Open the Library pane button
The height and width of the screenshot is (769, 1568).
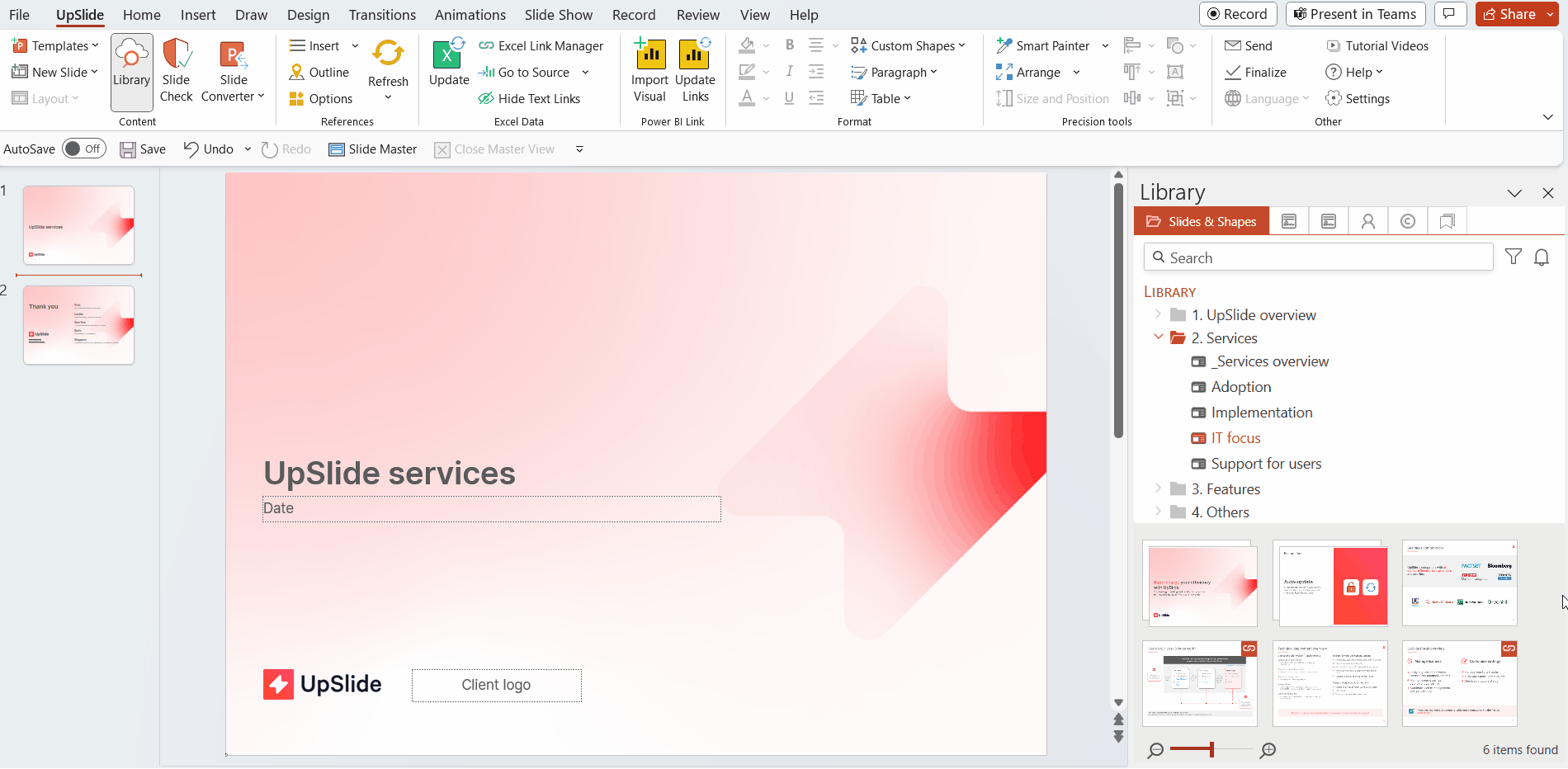[x=132, y=73]
